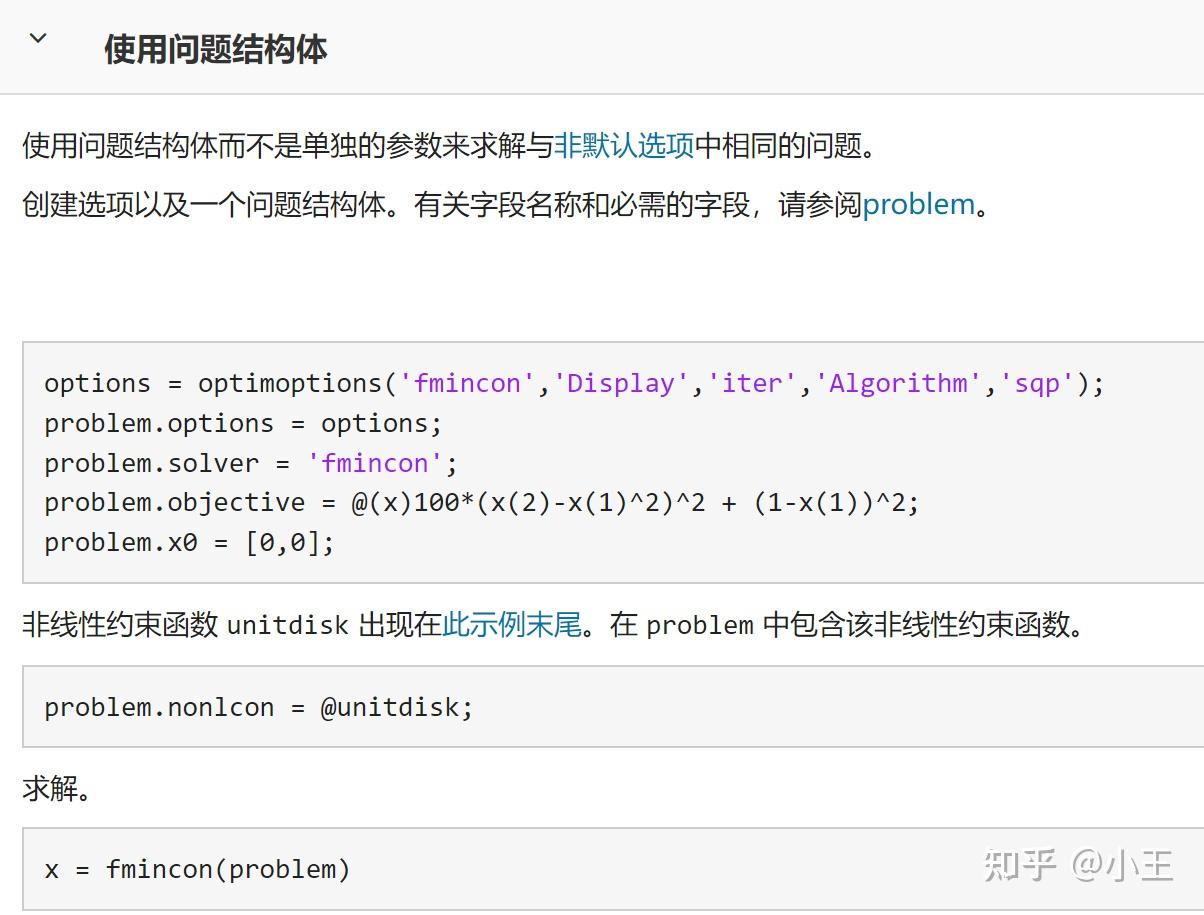Click the optimoptions code line
This screenshot has height=915, width=1204.
[573, 383]
